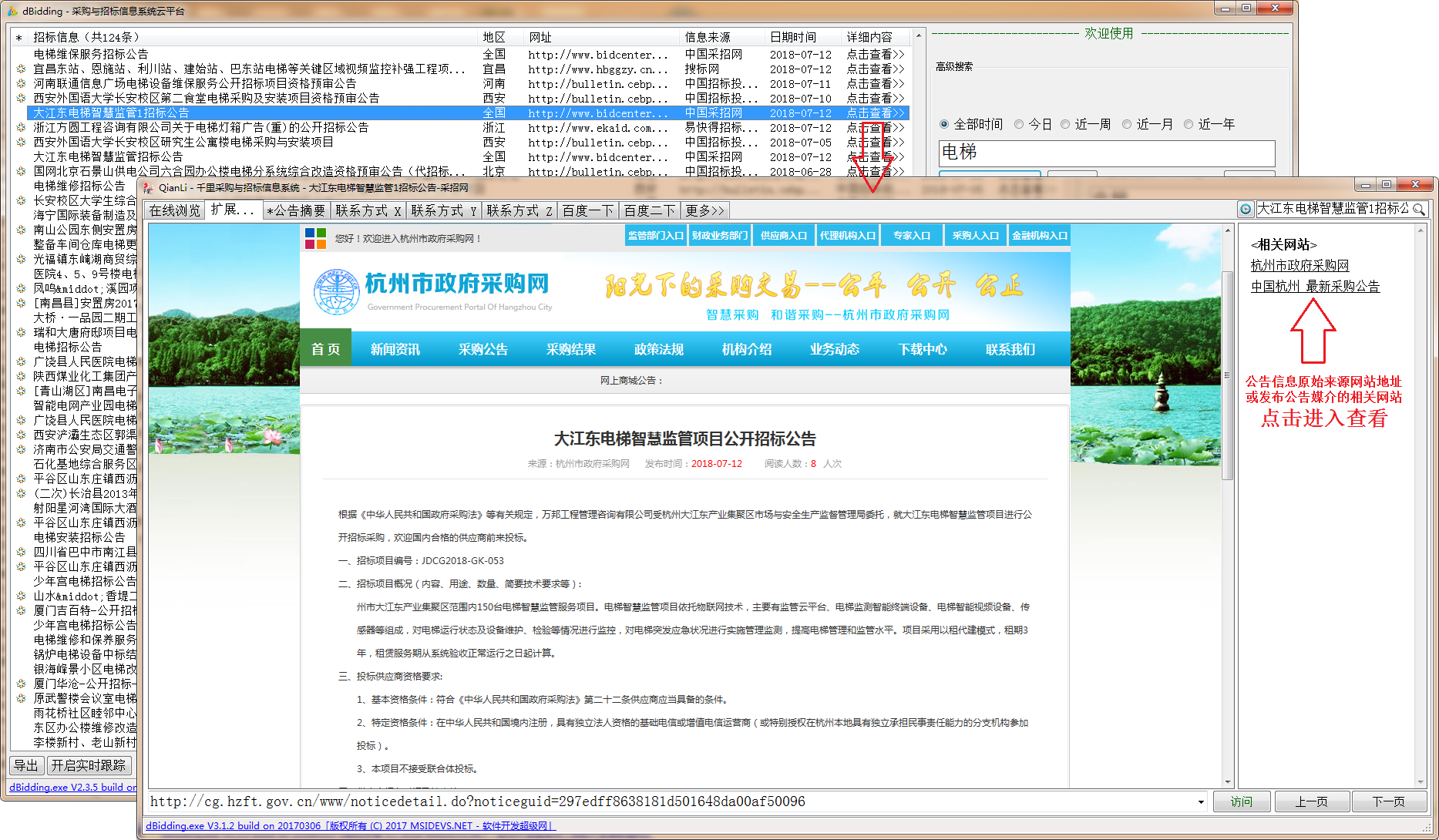
Task: Go to 采购结果 in the site menu
Action: (571, 349)
